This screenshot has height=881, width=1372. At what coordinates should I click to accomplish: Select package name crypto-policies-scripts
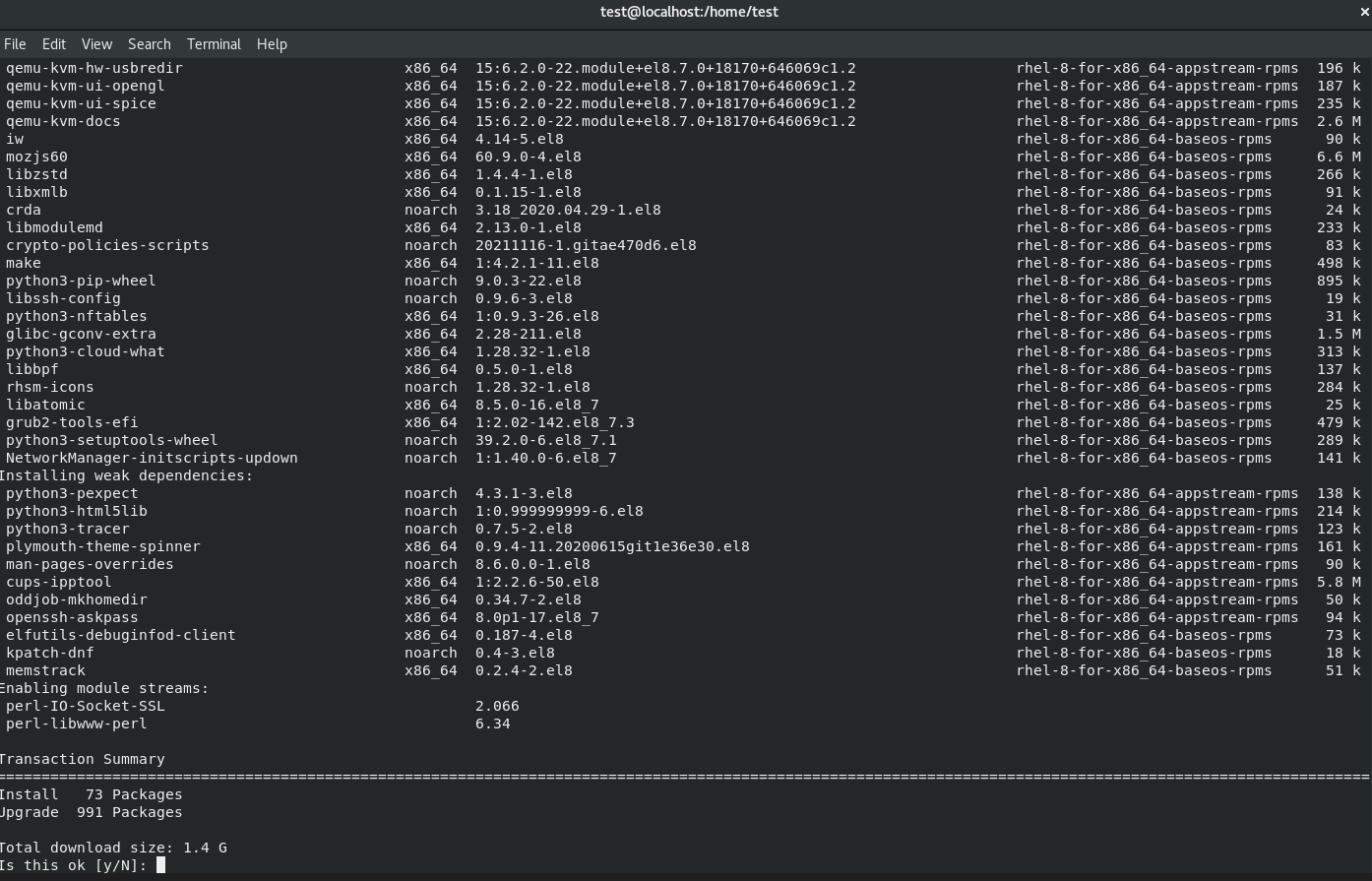pos(107,245)
